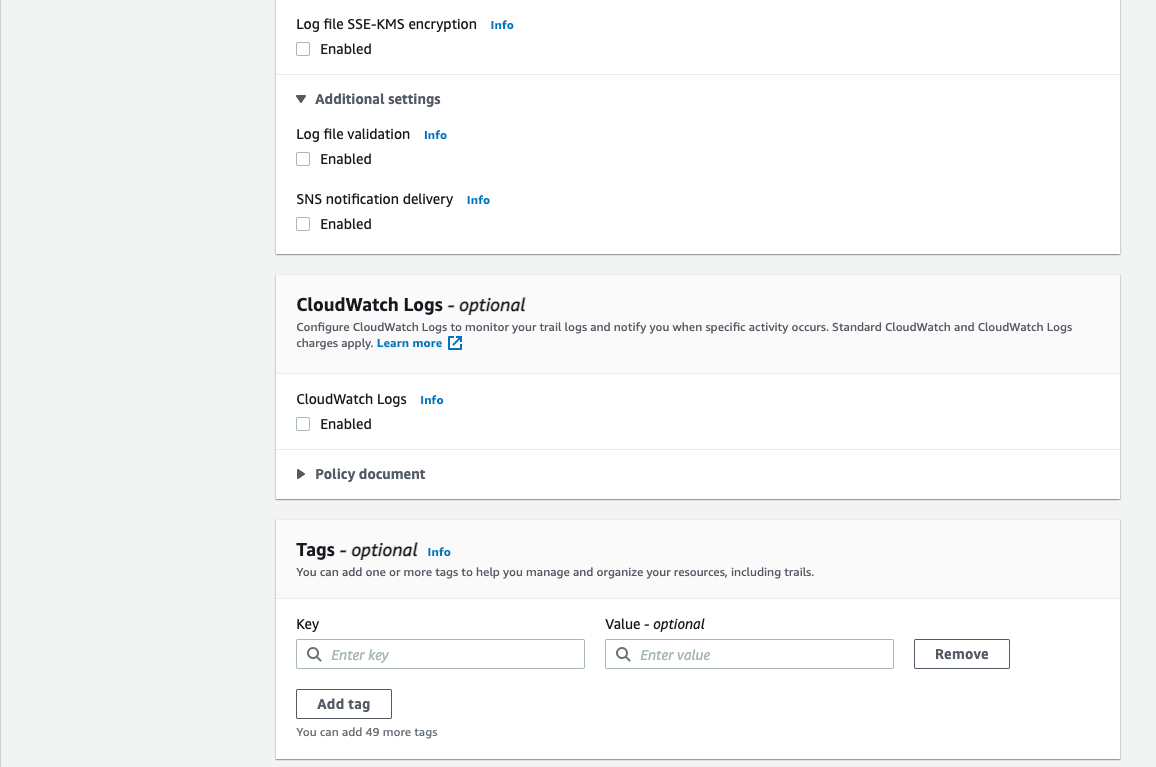Enable the CloudWatch Logs checkbox

303,424
